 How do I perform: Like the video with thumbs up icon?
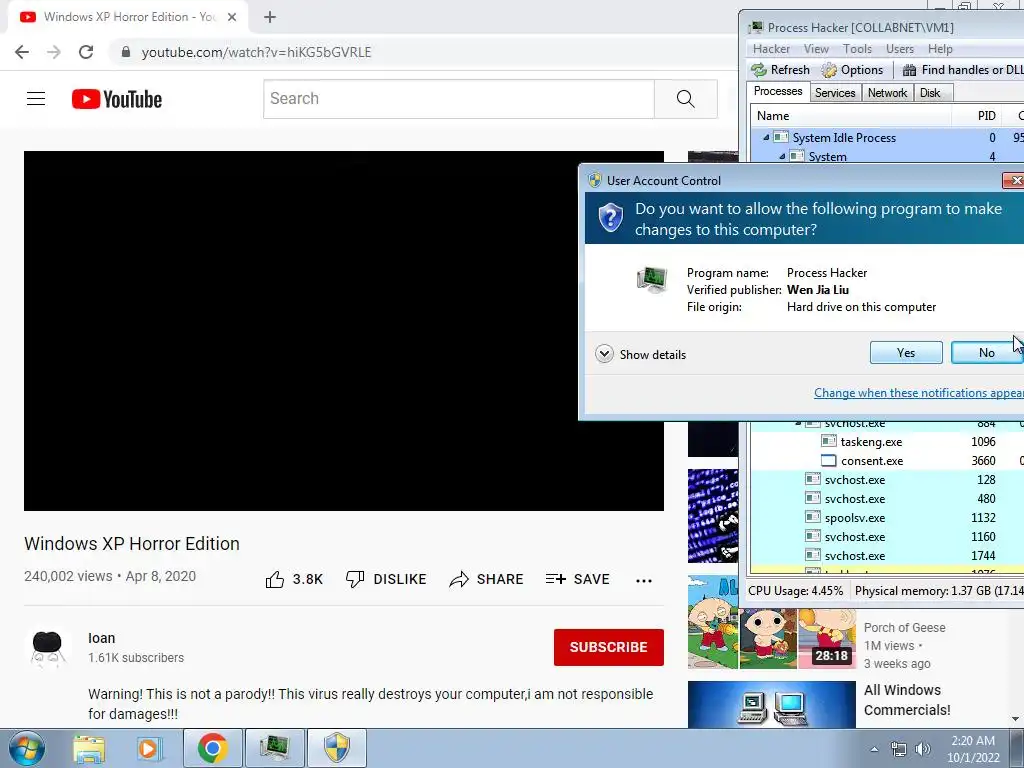tap(275, 579)
